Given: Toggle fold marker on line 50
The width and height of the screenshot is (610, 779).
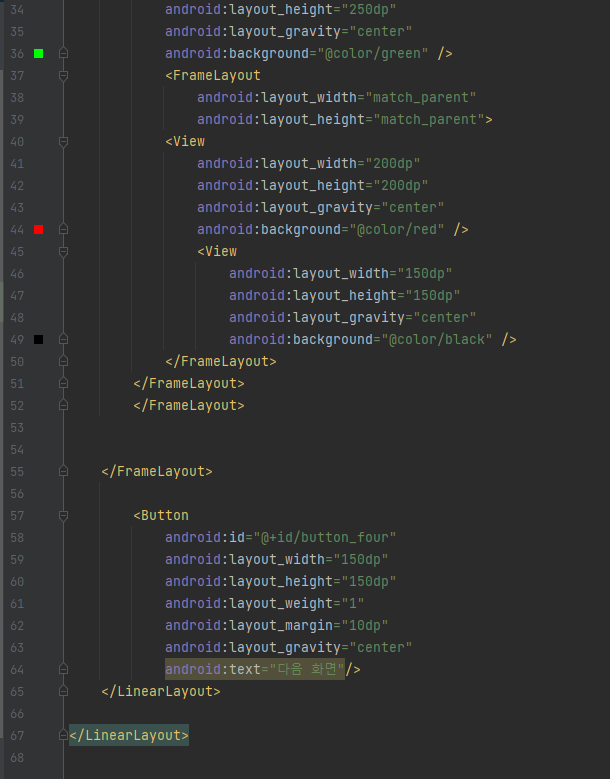Looking at the screenshot, I should pyautogui.click(x=63, y=361).
